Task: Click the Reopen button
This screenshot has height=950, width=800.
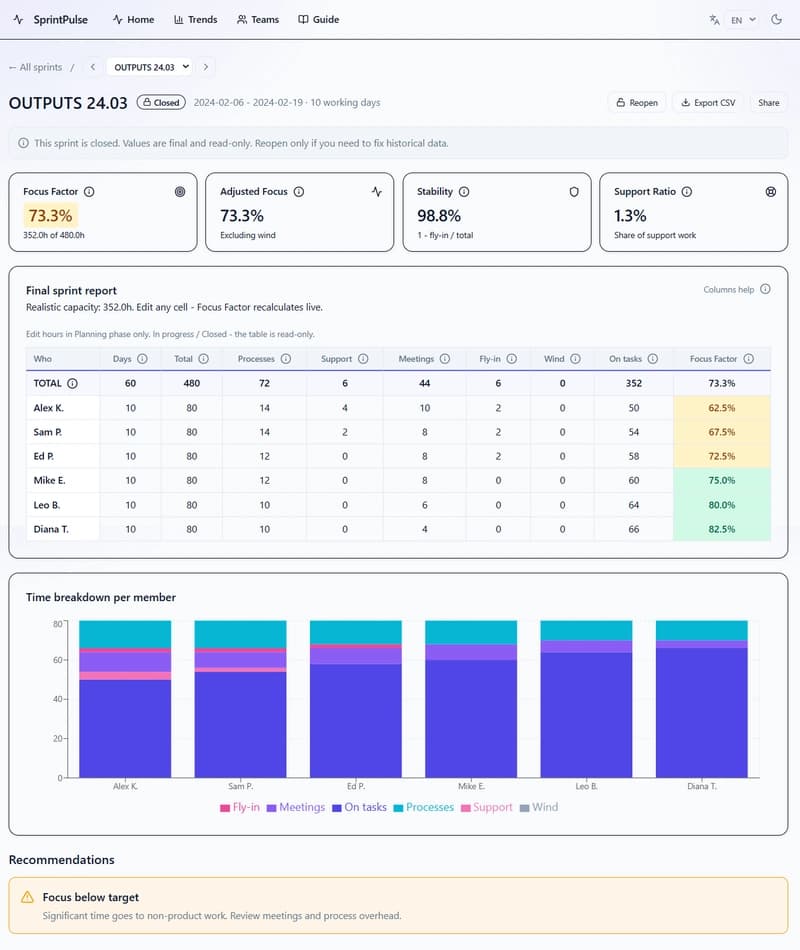Action: 637,102
